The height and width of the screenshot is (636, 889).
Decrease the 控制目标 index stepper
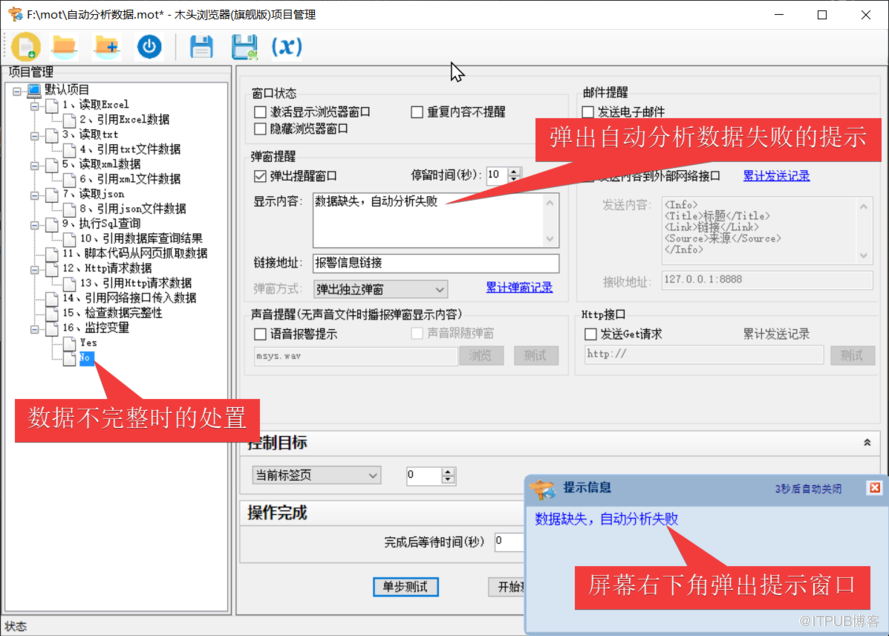point(448,479)
